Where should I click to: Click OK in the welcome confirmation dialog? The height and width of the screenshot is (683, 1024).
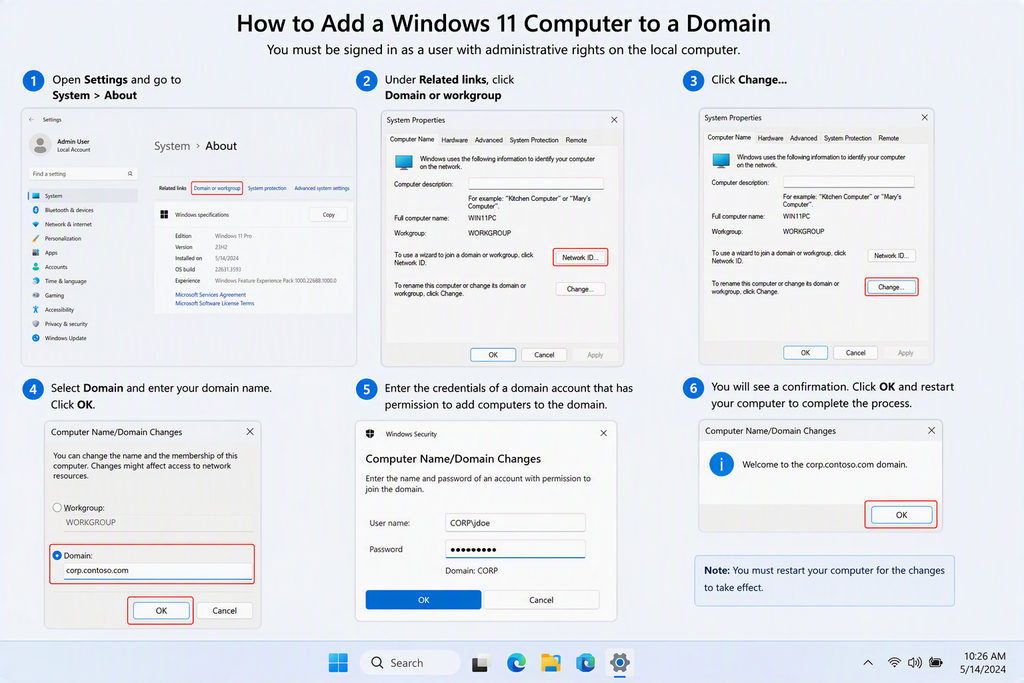point(901,515)
